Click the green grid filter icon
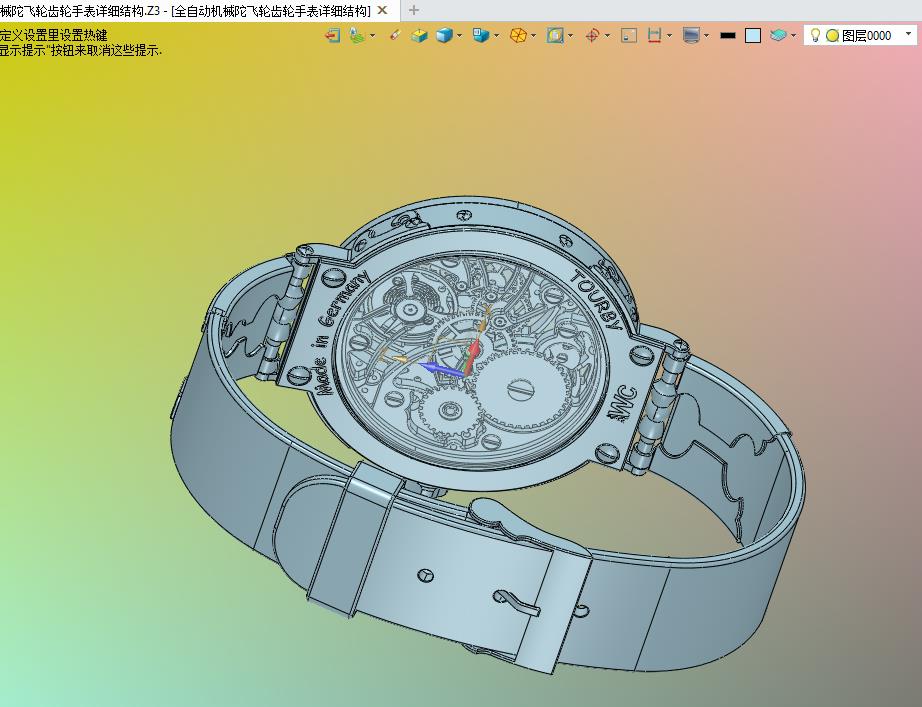 tap(356, 36)
